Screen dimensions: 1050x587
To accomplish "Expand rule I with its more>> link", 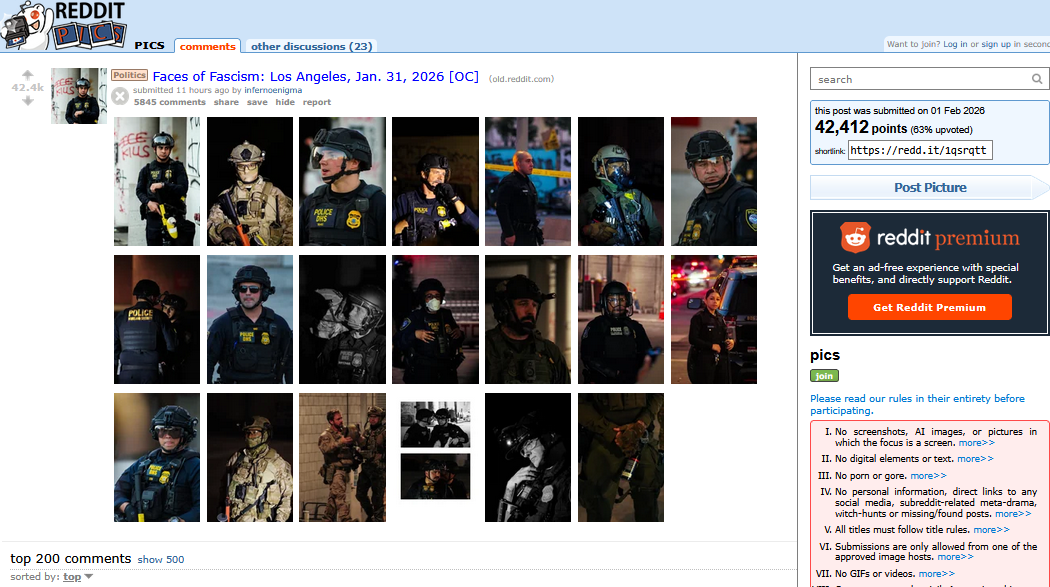I will (x=976, y=443).
